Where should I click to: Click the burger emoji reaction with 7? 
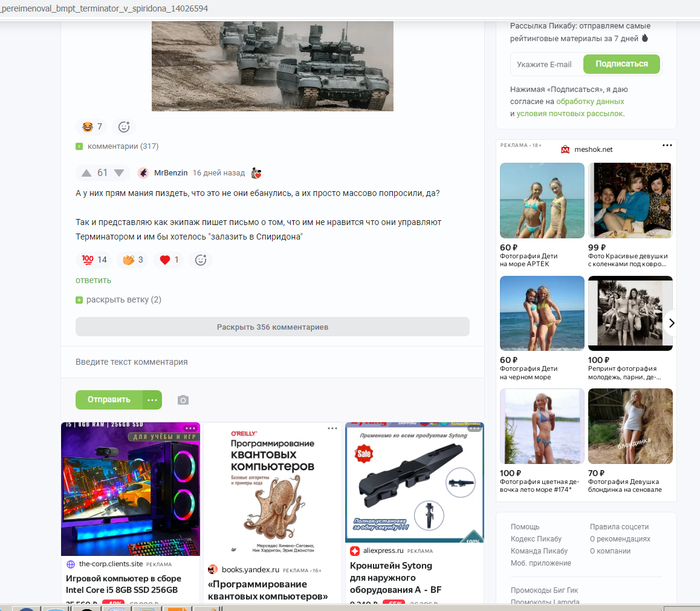92,127
